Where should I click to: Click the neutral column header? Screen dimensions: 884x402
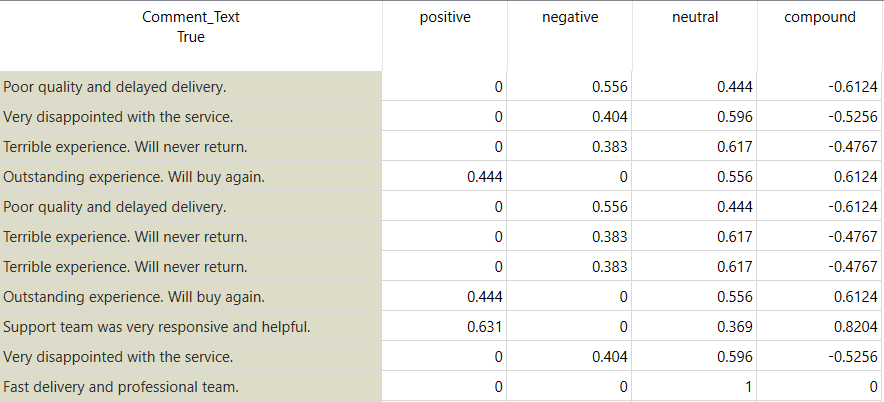click(695, 17)
